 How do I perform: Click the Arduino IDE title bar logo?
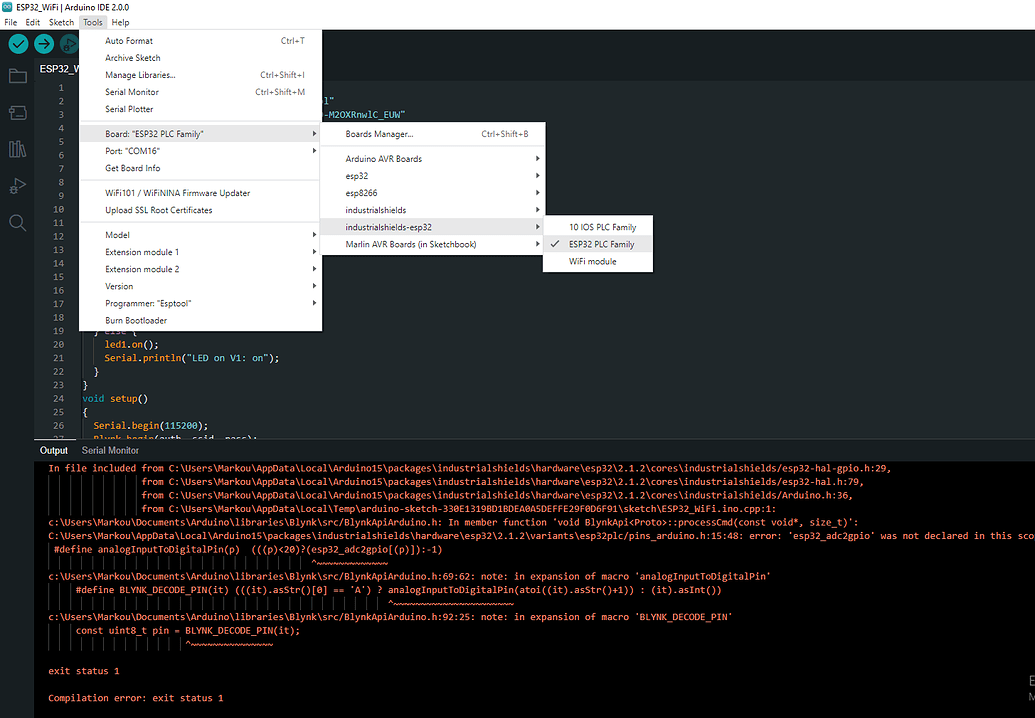(8, 7)
